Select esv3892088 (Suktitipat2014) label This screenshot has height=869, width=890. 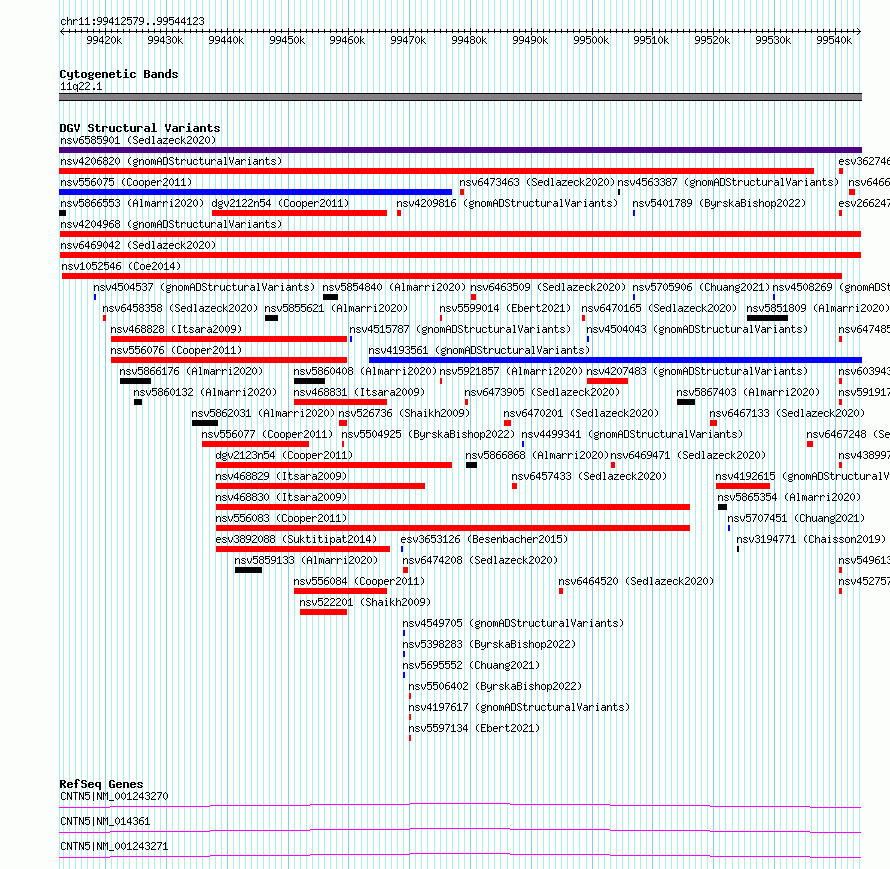[296, 539]
